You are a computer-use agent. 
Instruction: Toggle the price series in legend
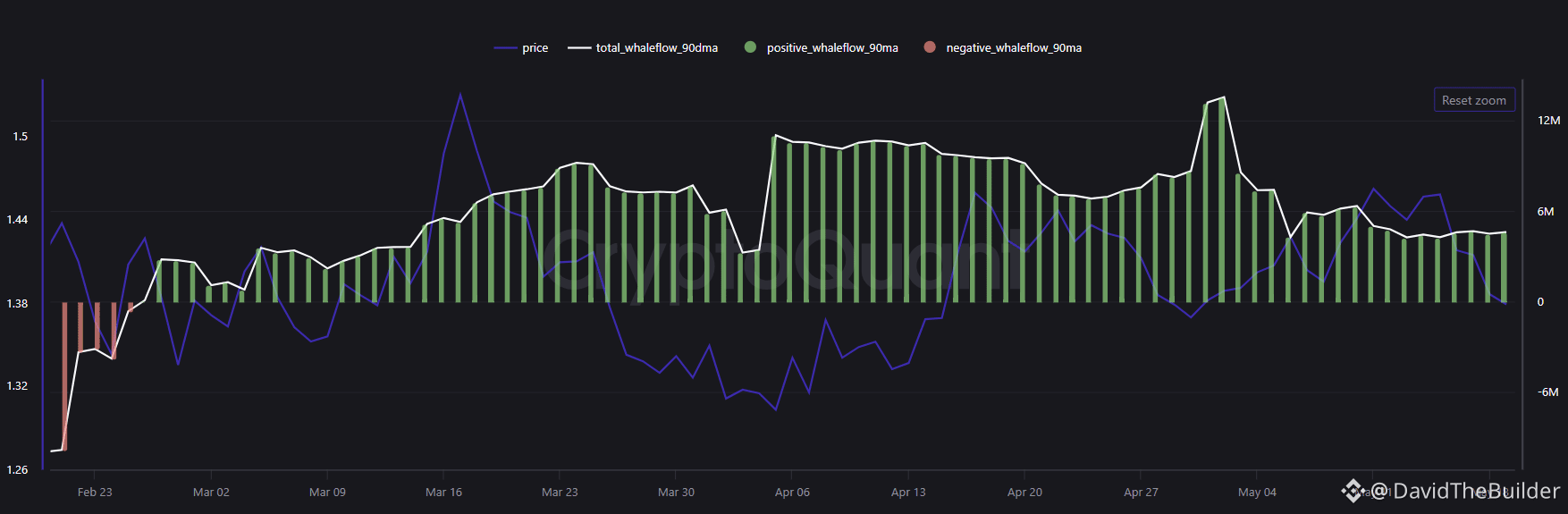[x=520, y=47]
